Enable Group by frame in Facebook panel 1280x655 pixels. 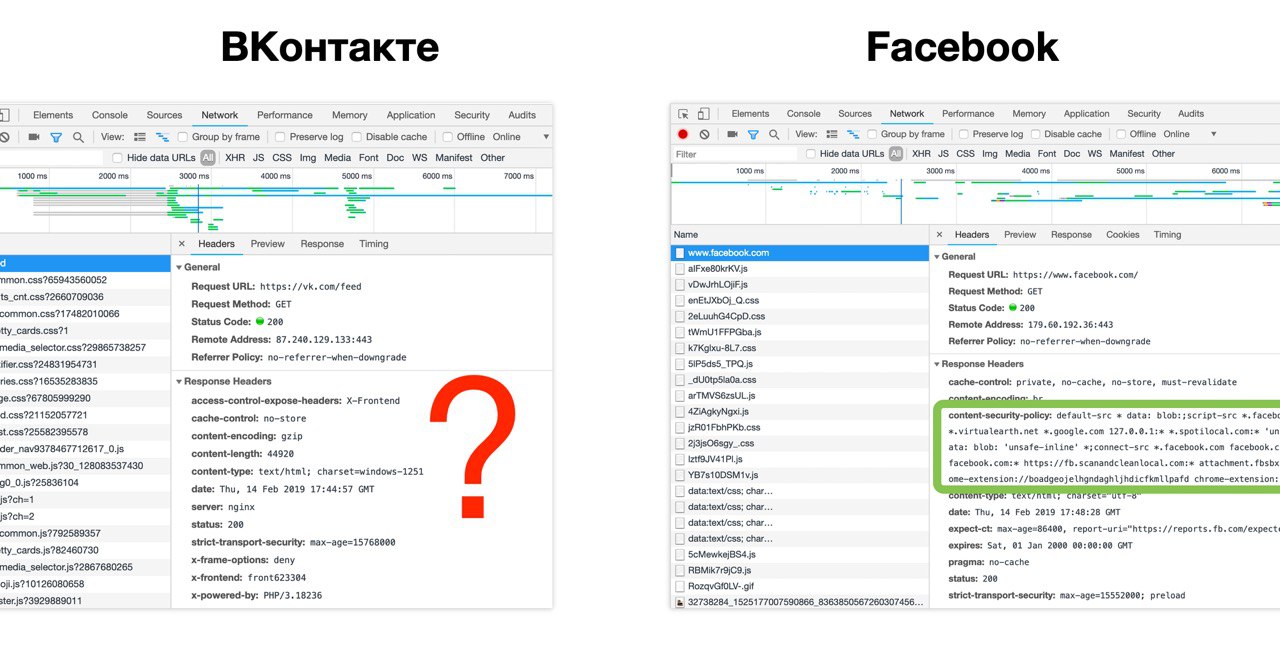(873, 134)
